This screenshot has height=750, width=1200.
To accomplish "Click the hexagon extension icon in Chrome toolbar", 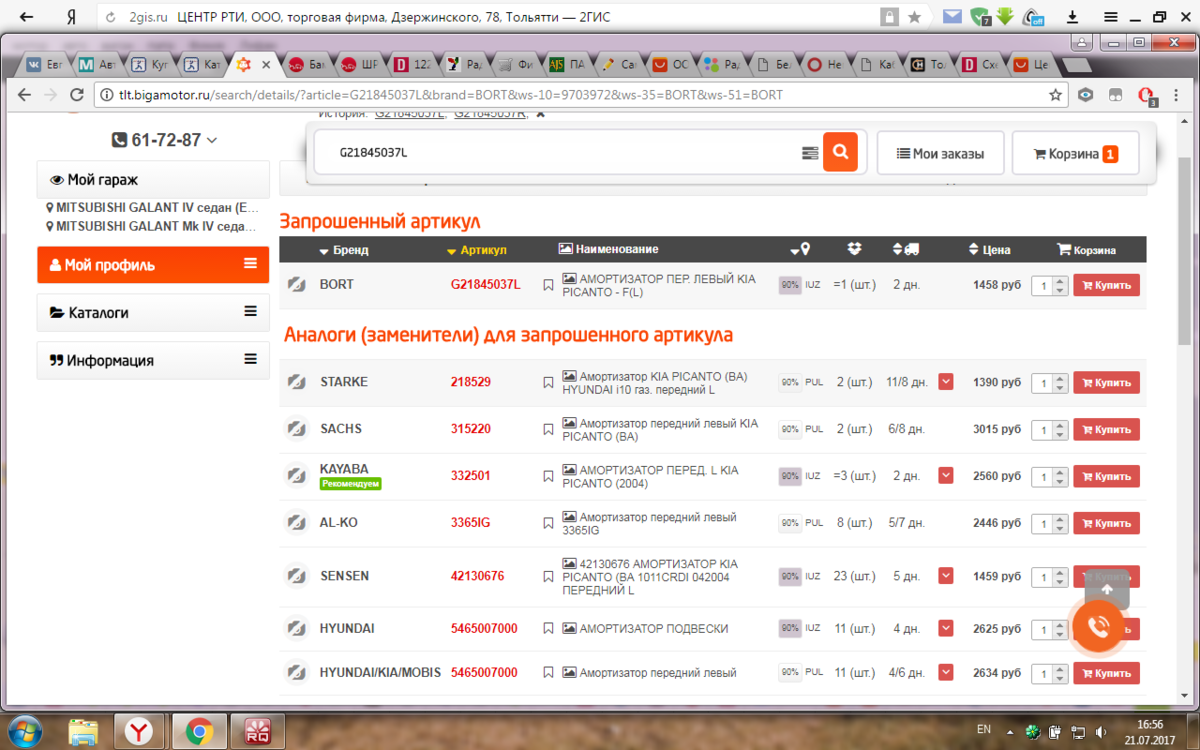I will 1086,95.
